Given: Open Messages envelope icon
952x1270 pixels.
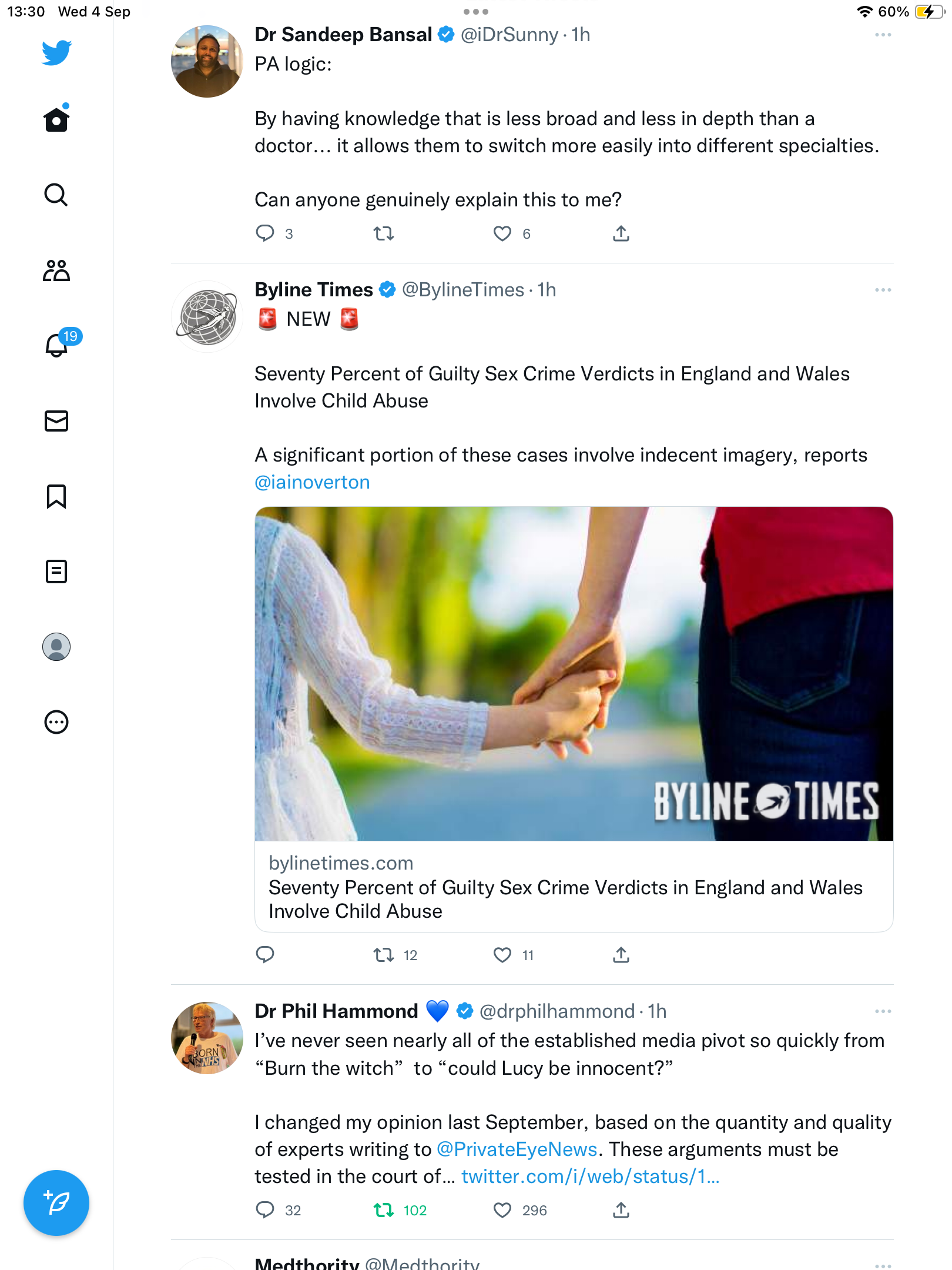Looking at the screenshot, I should click(56, 421).
